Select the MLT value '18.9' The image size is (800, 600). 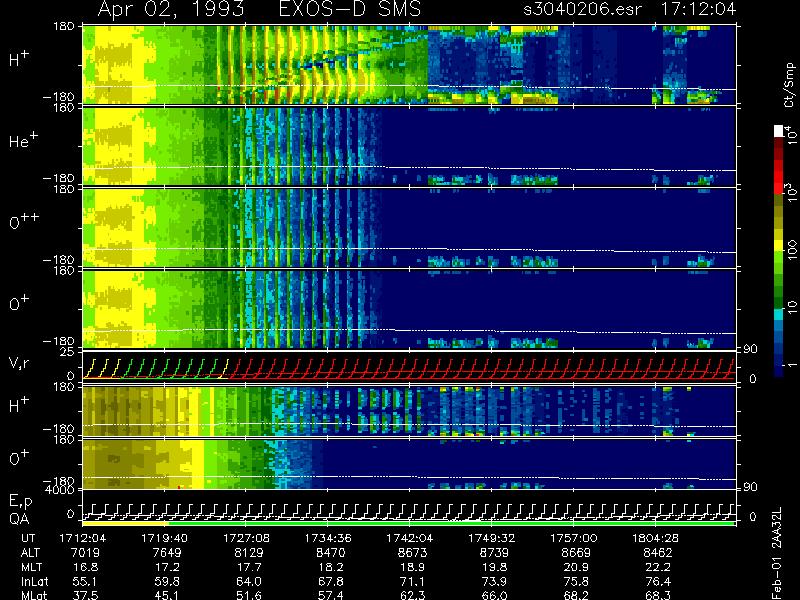click(x=412, y=567)
